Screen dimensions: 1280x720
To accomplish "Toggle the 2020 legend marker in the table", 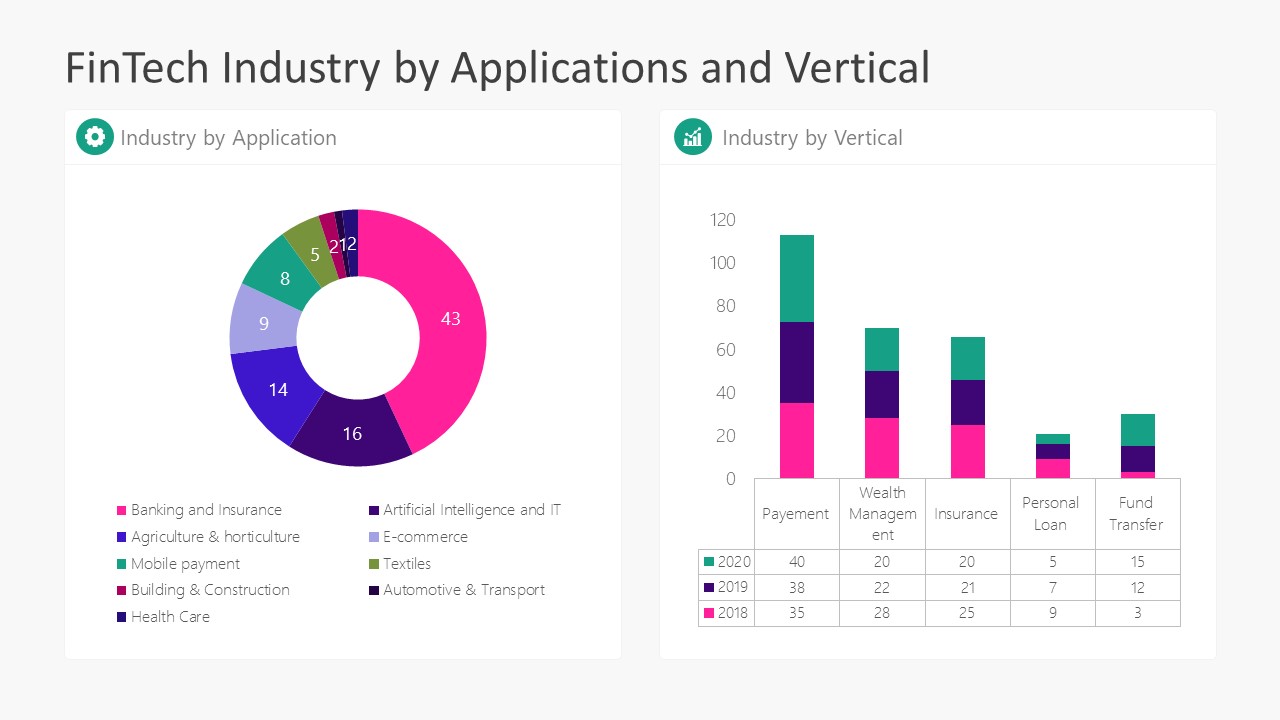I will tap(711, 562).
